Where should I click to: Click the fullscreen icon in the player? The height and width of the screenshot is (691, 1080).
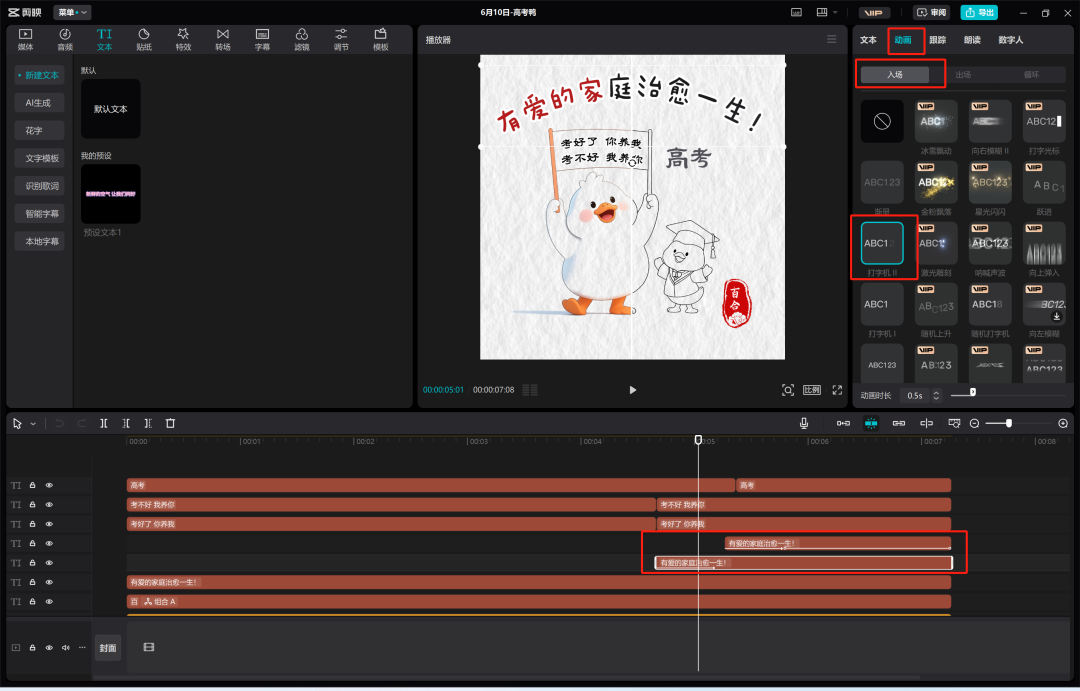pos(837,390)
